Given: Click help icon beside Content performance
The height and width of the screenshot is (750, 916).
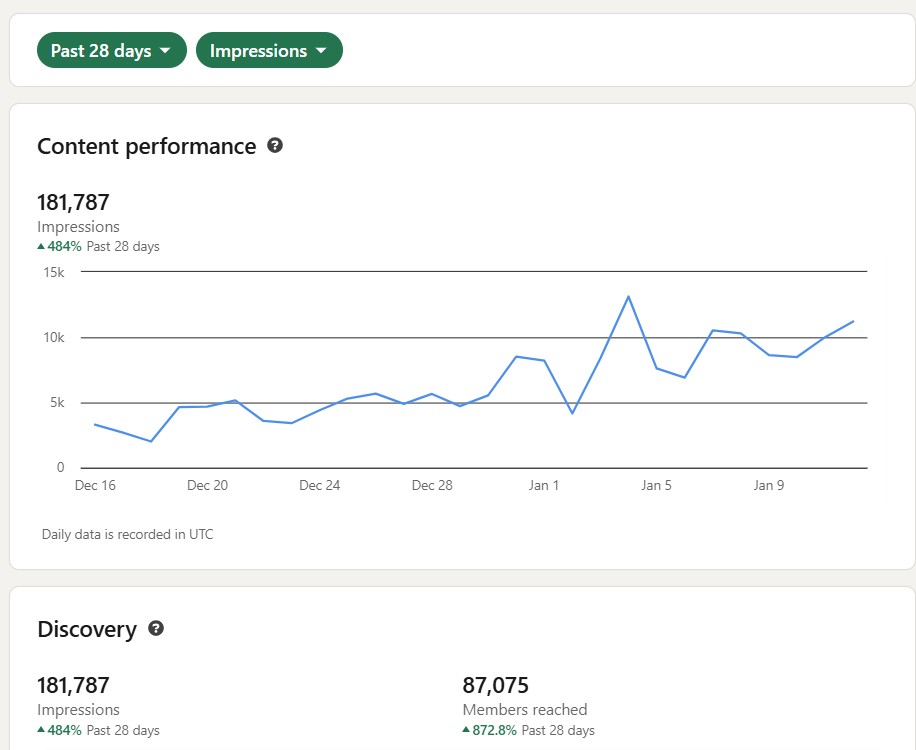Looking at the screenshot, I should (275, 146).
